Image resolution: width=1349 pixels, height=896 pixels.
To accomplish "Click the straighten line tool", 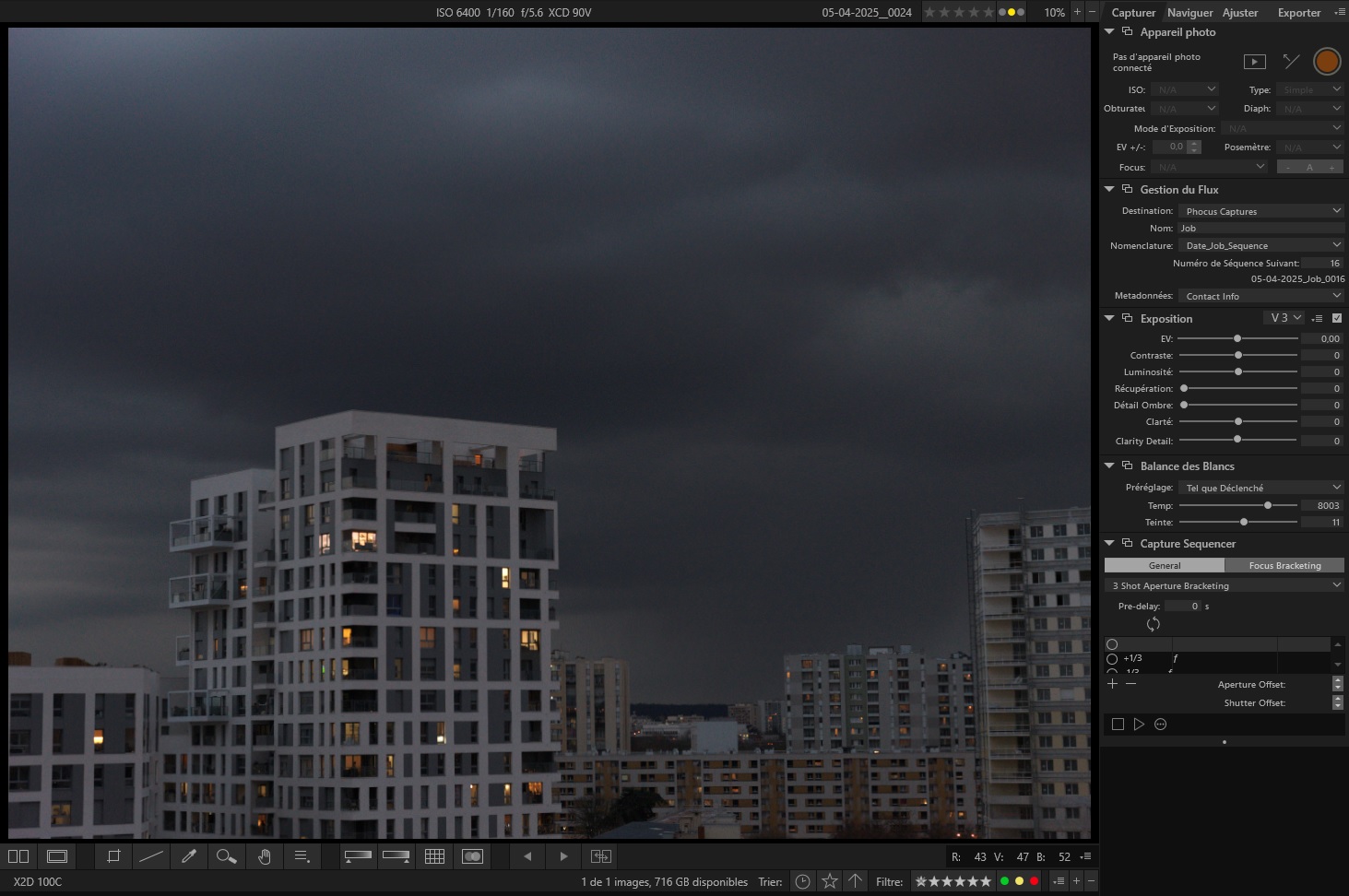I will coord(151,856).
